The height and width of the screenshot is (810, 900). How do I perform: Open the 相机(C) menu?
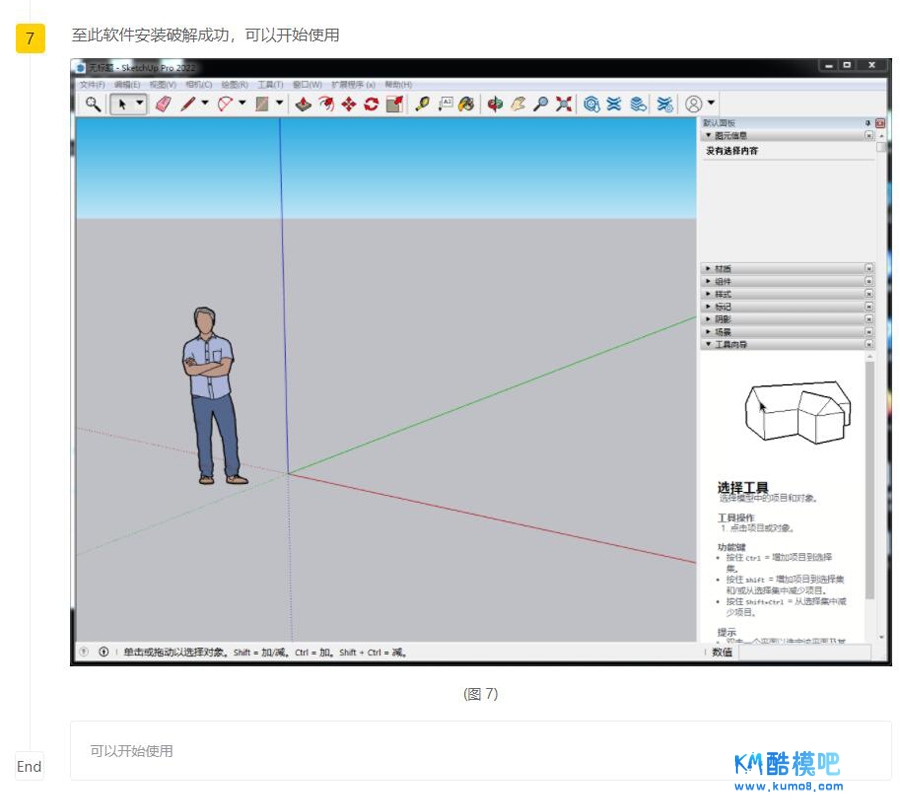click(199, 84)
